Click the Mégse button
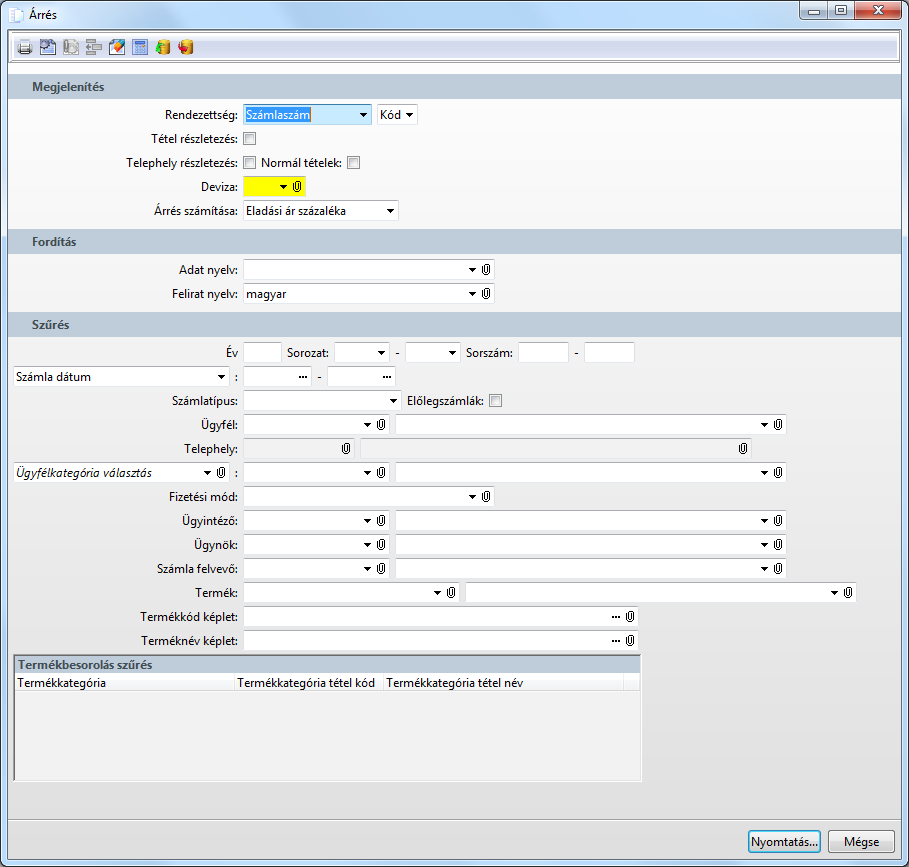Viewport: 909px width, 867px height. click(x=861, y=842)
